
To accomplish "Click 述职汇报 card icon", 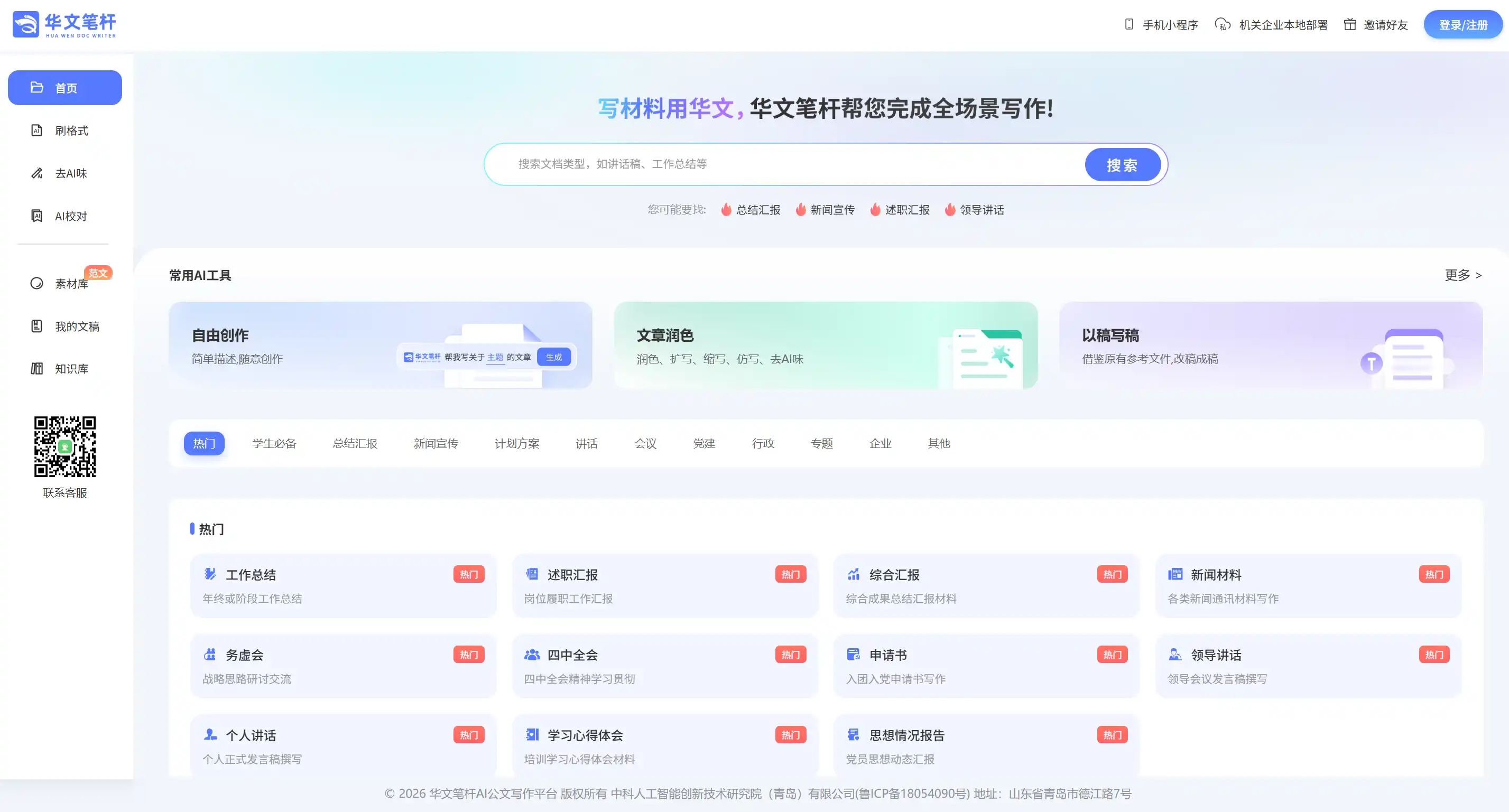I will pyautogui.click(x=532, y=574).
